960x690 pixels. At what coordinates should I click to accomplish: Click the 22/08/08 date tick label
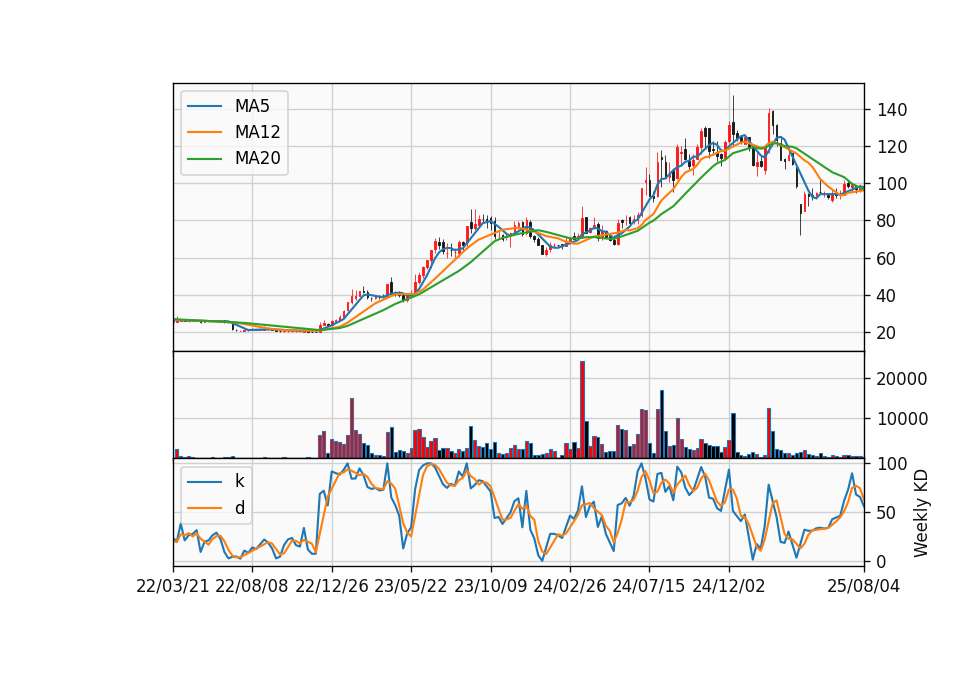(252, 586)
